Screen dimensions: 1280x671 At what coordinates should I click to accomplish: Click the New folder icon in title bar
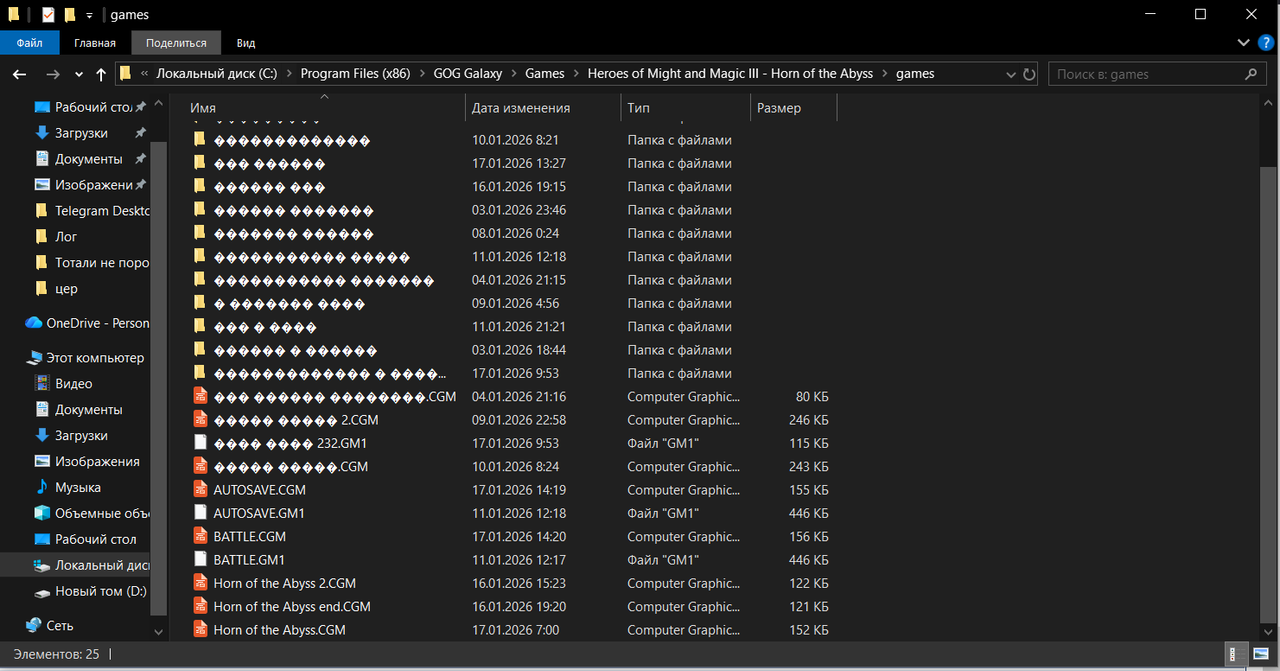point(69,15)
